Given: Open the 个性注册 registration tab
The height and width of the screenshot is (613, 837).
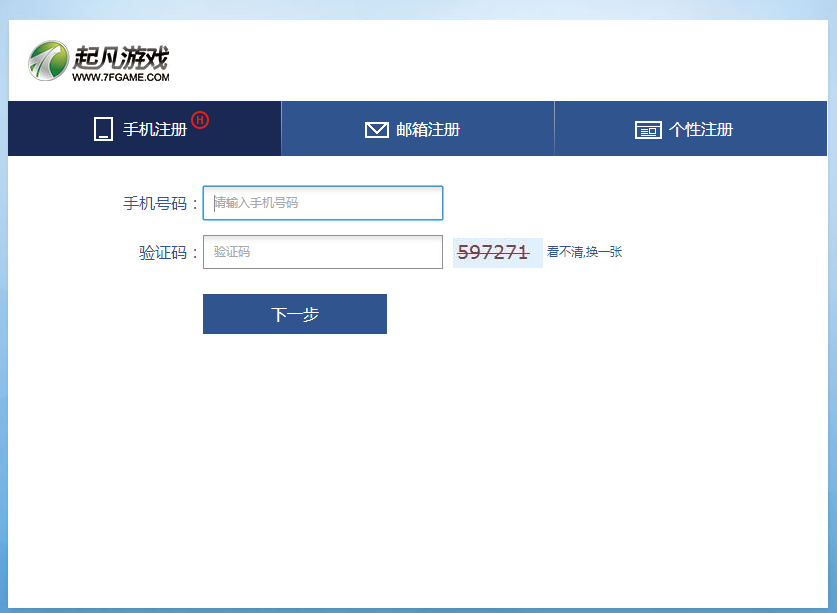Looking at the screenshot, I should coord(690,128).
